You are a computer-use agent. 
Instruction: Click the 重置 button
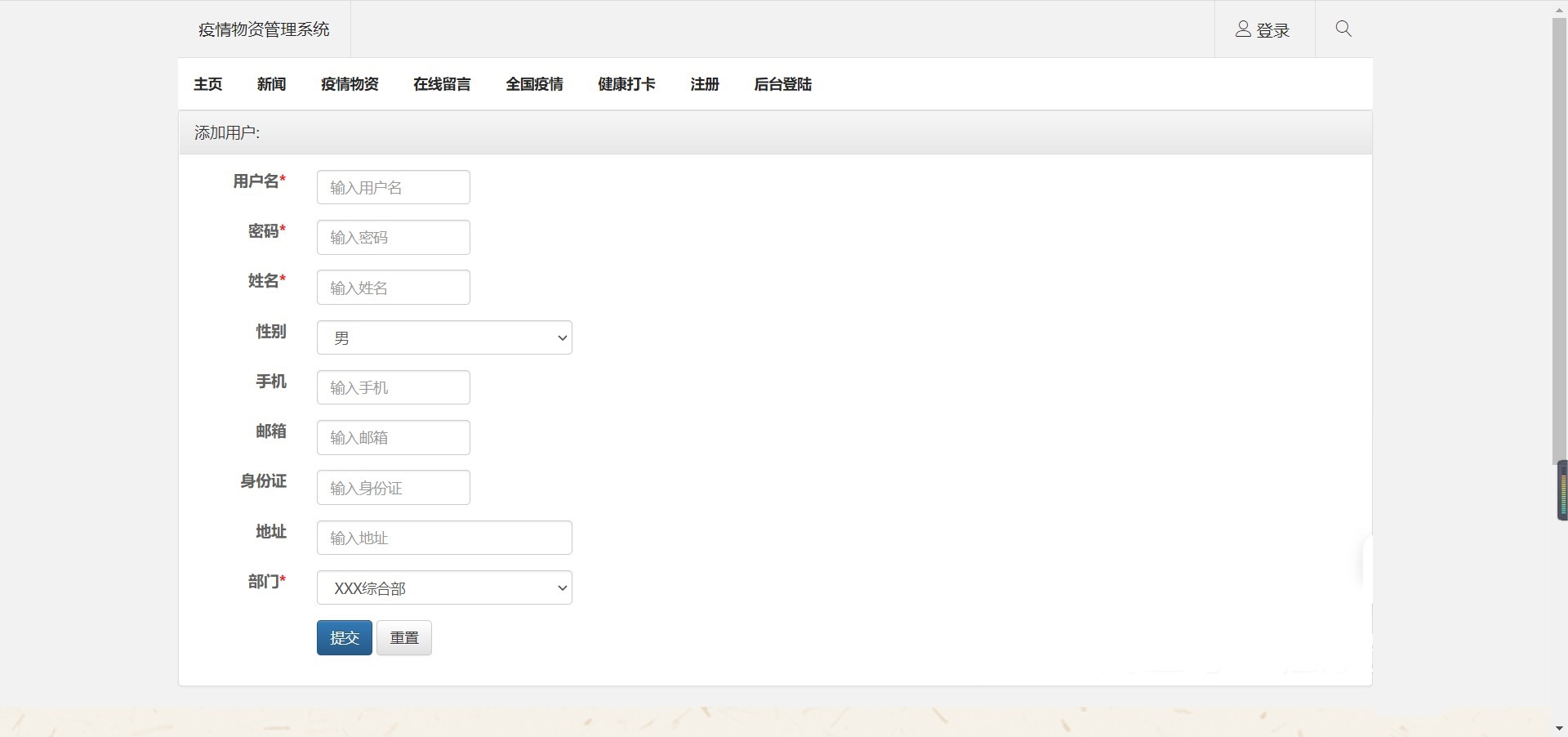click(x=404, y=637)
